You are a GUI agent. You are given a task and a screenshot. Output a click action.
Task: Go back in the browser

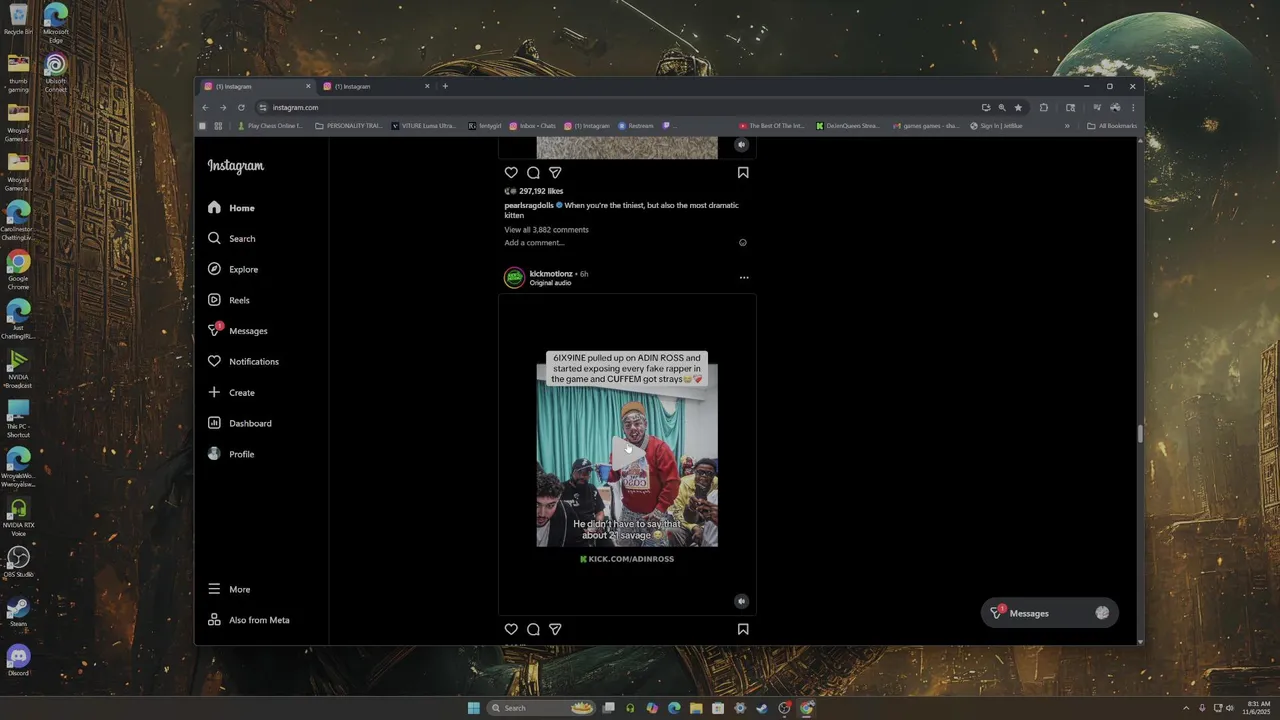206,107
